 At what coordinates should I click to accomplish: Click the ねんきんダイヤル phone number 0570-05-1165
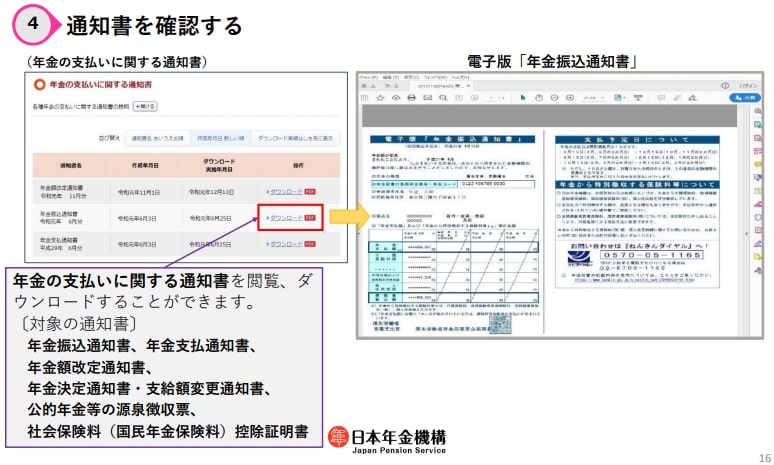click(x=651, y=255)
